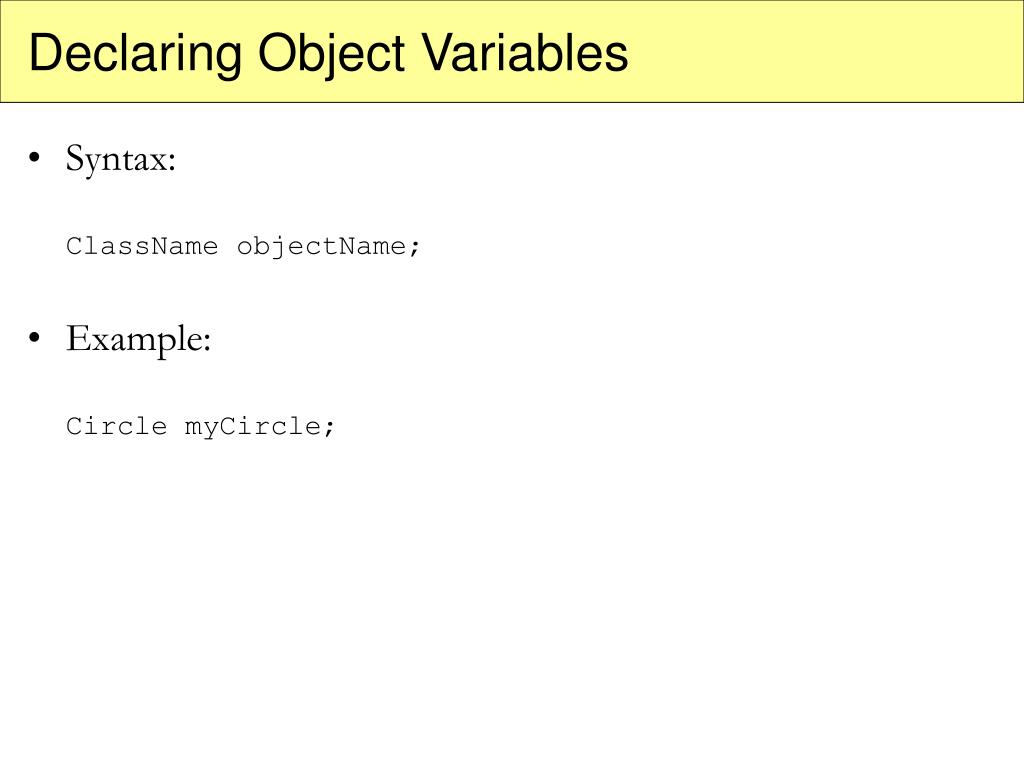Click the semicolon after objectName
This screenshot has width=1024, height=768.
pos(414,249)
